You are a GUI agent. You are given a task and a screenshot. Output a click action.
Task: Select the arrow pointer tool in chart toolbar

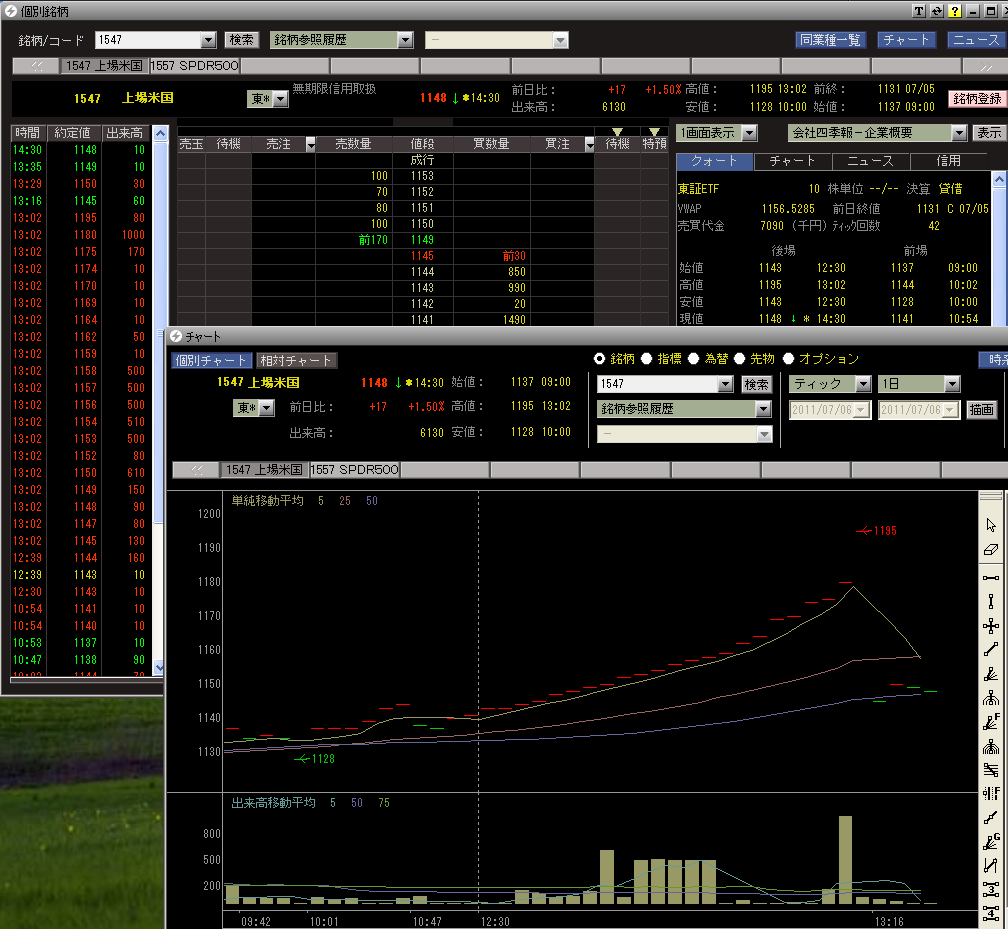pos(991,525)
